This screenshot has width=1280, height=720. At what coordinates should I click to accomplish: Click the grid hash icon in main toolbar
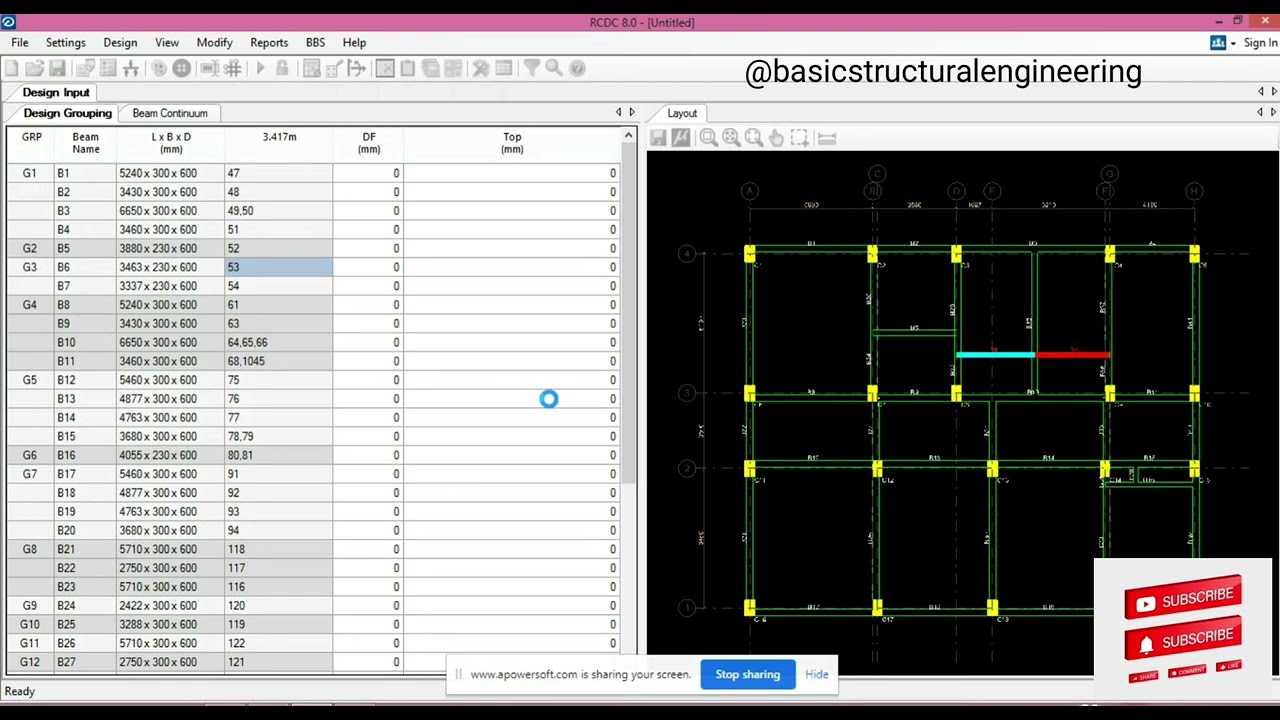(233, 68)
